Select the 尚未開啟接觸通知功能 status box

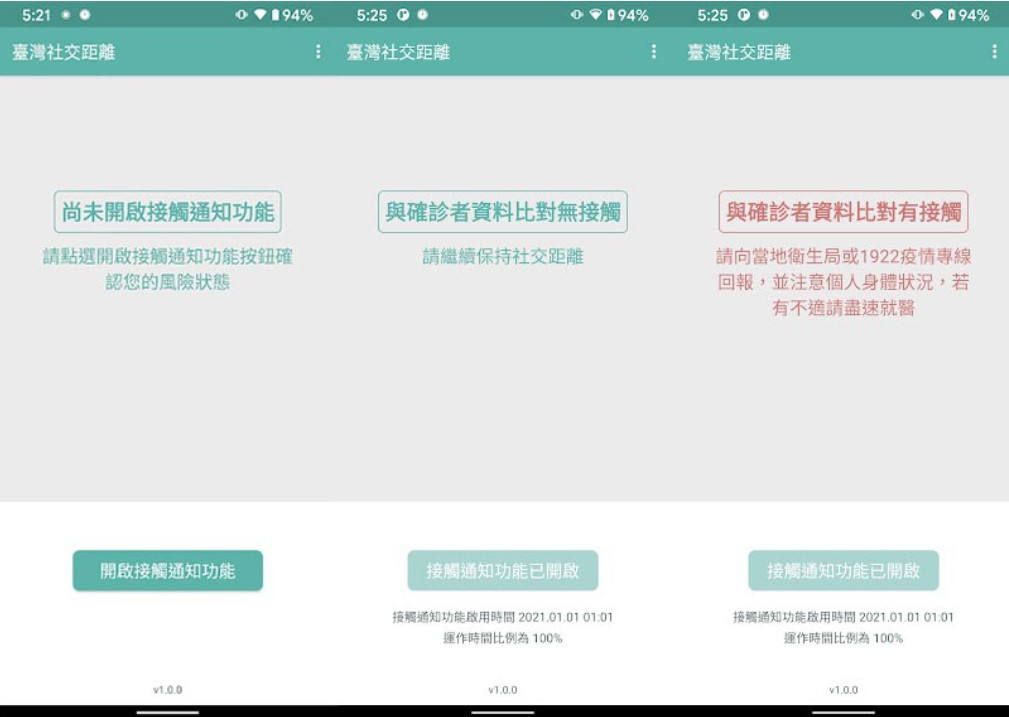(x=167, y=212)
